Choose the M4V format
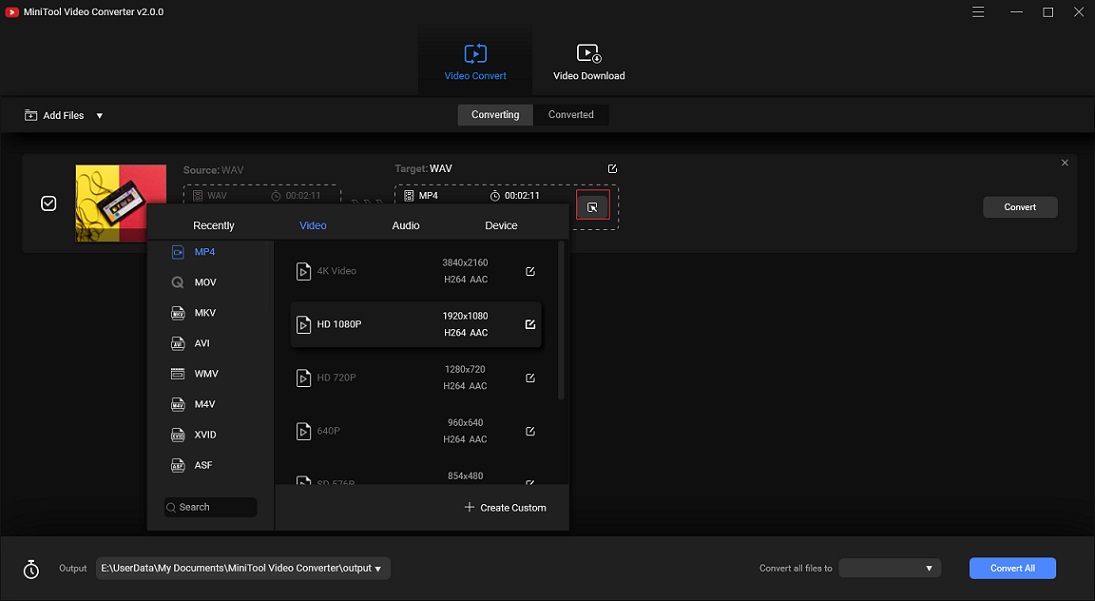 [x=205, y=404]
